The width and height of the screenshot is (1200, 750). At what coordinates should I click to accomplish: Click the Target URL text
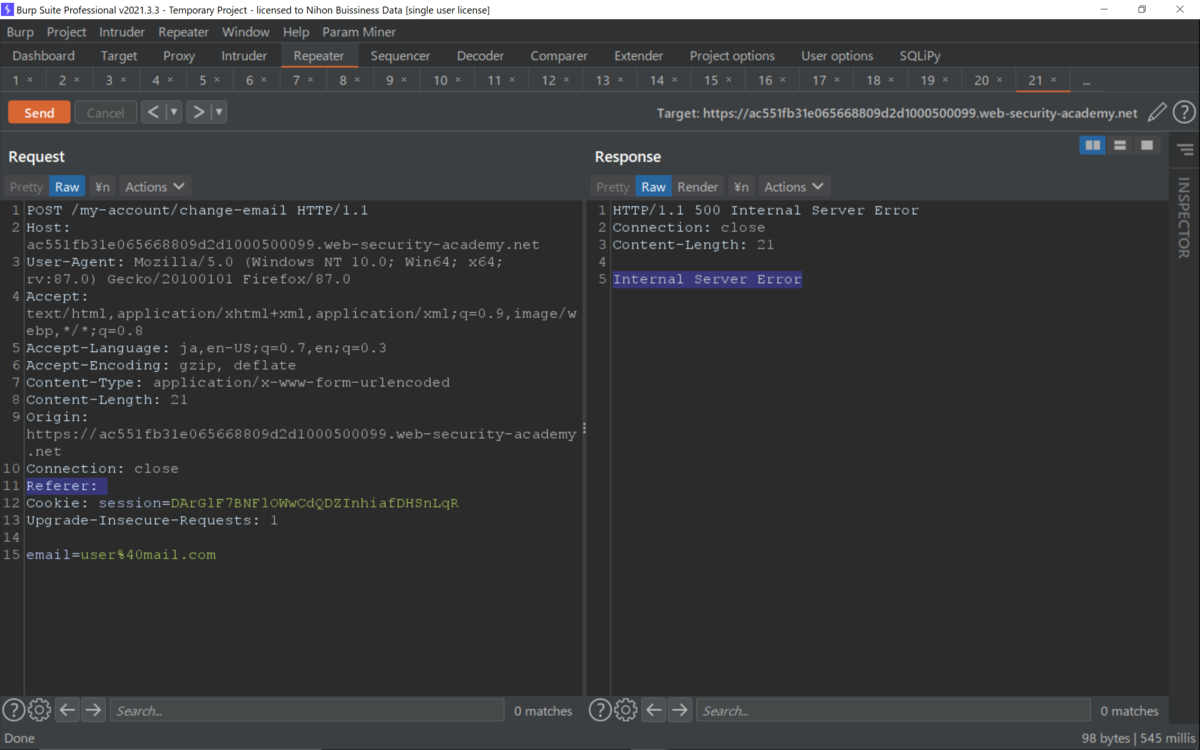coord(897,113)
